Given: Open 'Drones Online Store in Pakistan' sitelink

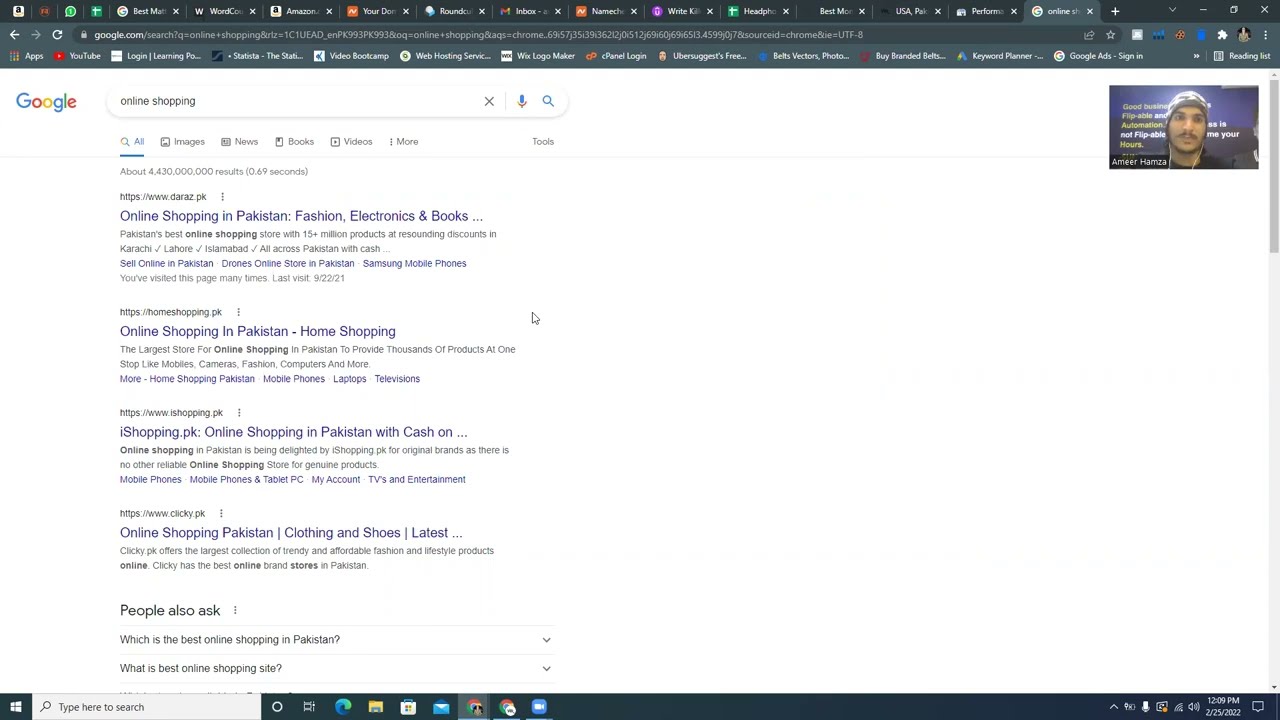Looking at the screenshot, I should click(x=288, y=264).
